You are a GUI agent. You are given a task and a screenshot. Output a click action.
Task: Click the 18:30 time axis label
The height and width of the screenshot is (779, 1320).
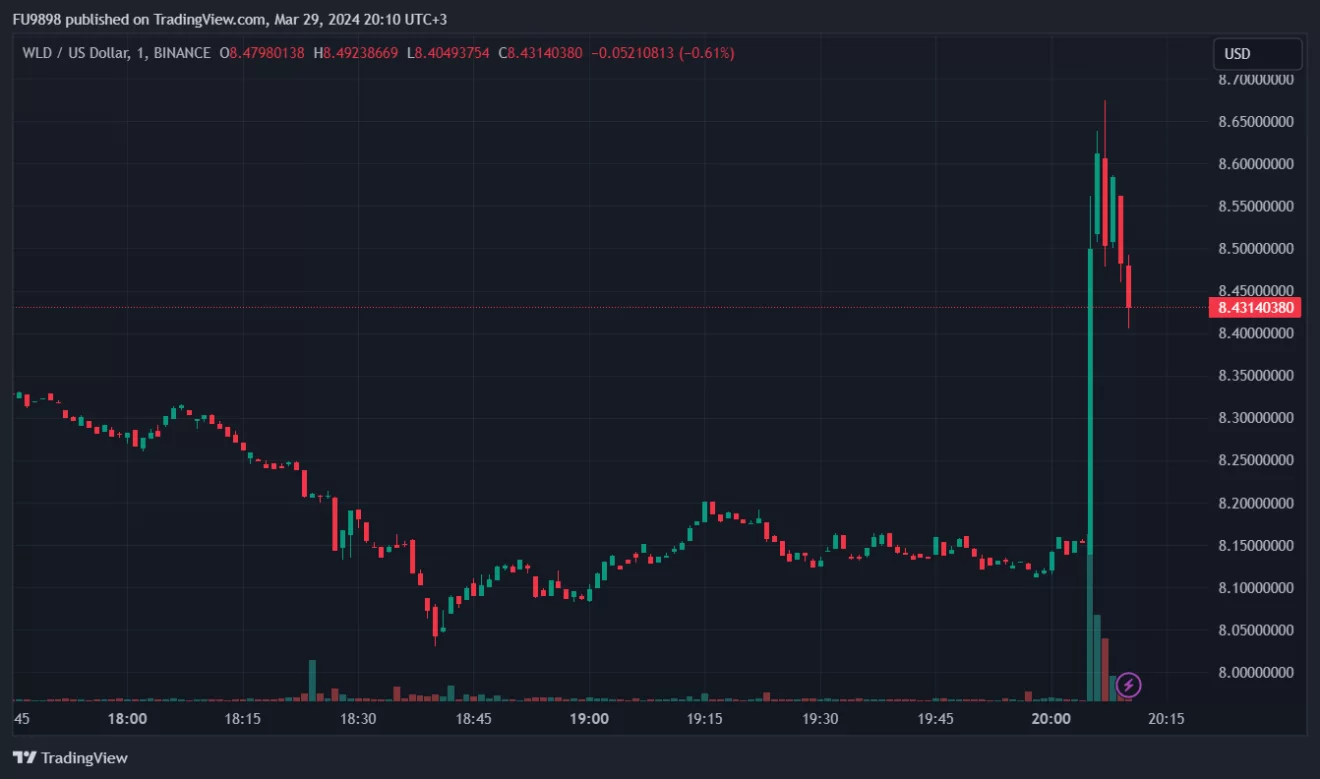358,719
